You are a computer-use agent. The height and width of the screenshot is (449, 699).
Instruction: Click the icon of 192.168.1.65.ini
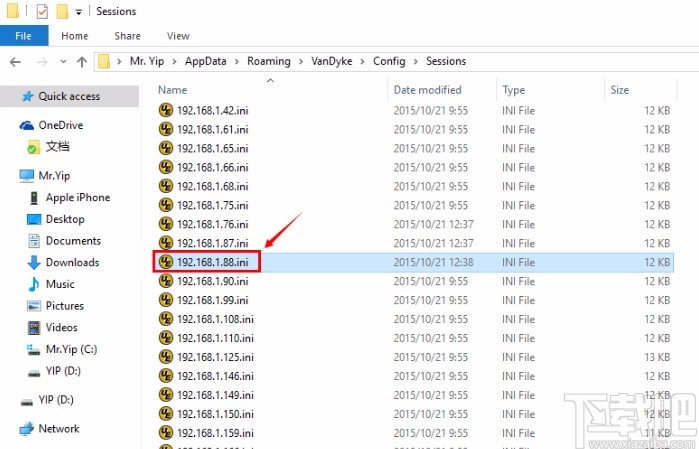[x=166, y=148]
